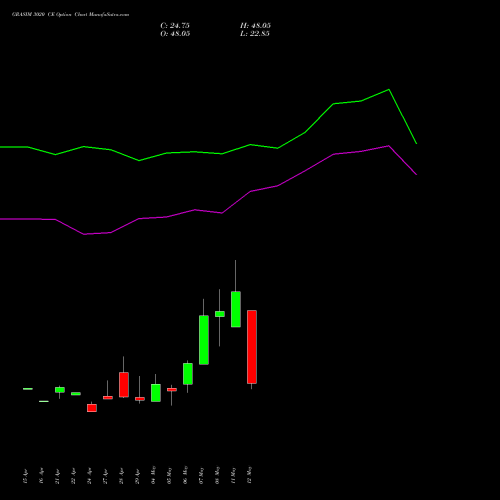This screenshot has height=500, width=500.
Task: Click the green candle for 06 May
Action: (188, 374)
